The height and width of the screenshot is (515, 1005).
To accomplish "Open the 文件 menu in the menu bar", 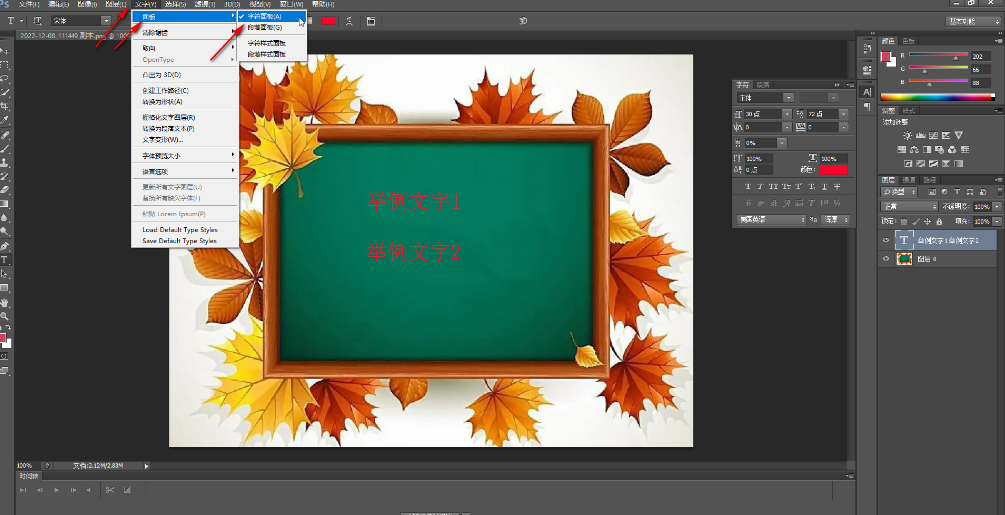I will (x=30, y=4).
